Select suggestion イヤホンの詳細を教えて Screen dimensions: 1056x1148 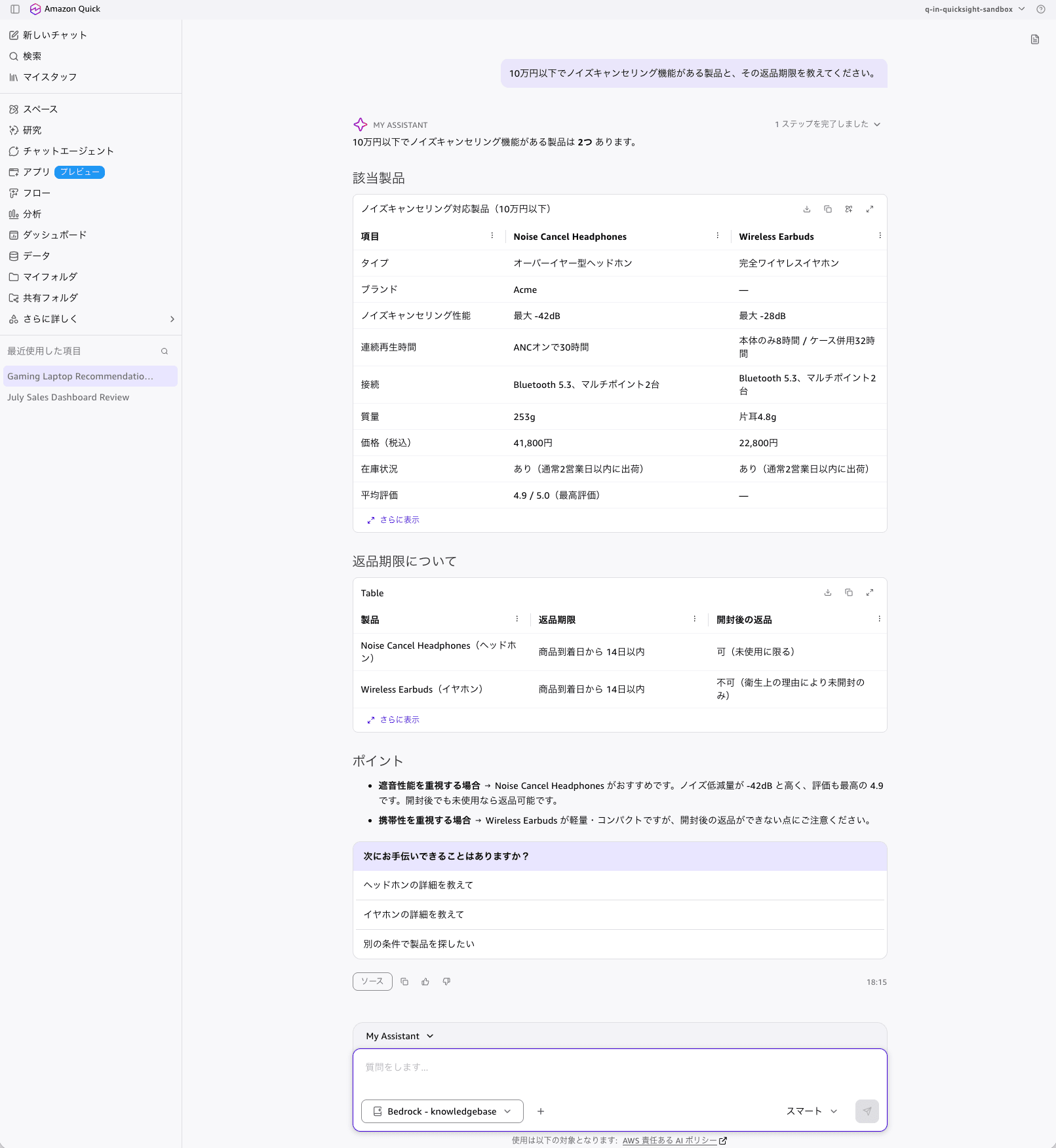click(620, 915)
